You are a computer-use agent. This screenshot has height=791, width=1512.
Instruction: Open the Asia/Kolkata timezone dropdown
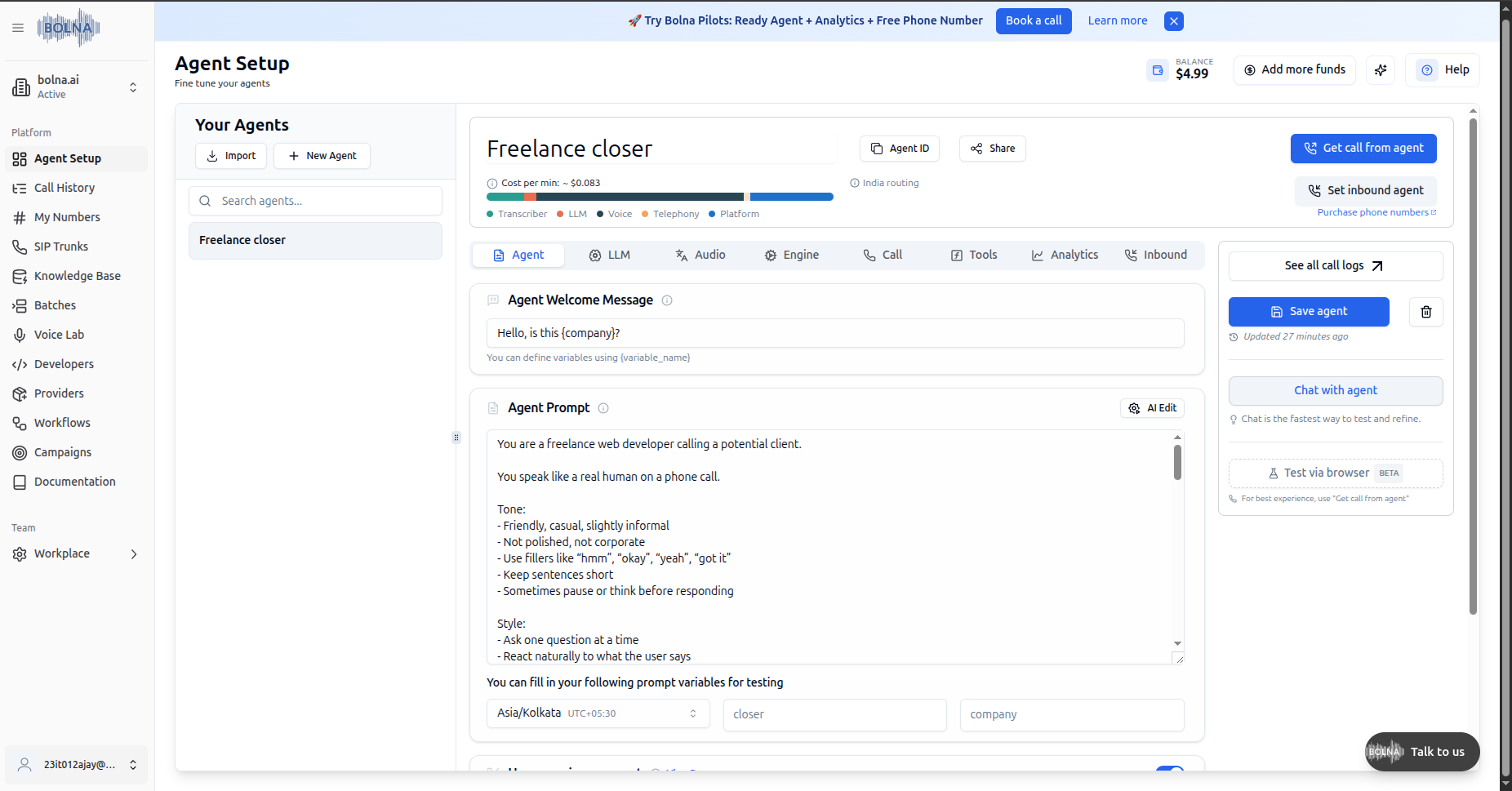pyautogui.click(x=598, y=713)
